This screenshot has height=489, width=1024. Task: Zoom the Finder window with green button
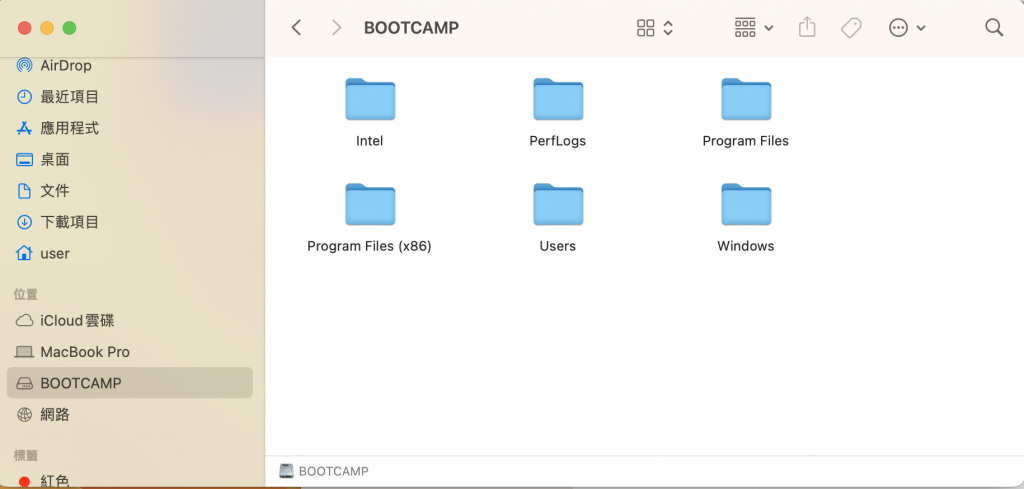coord(69,28)
